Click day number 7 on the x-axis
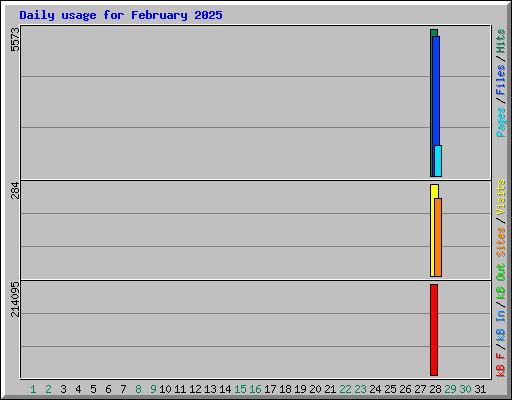Viewport: 512px width, 400px height. (x=123, y=389)
